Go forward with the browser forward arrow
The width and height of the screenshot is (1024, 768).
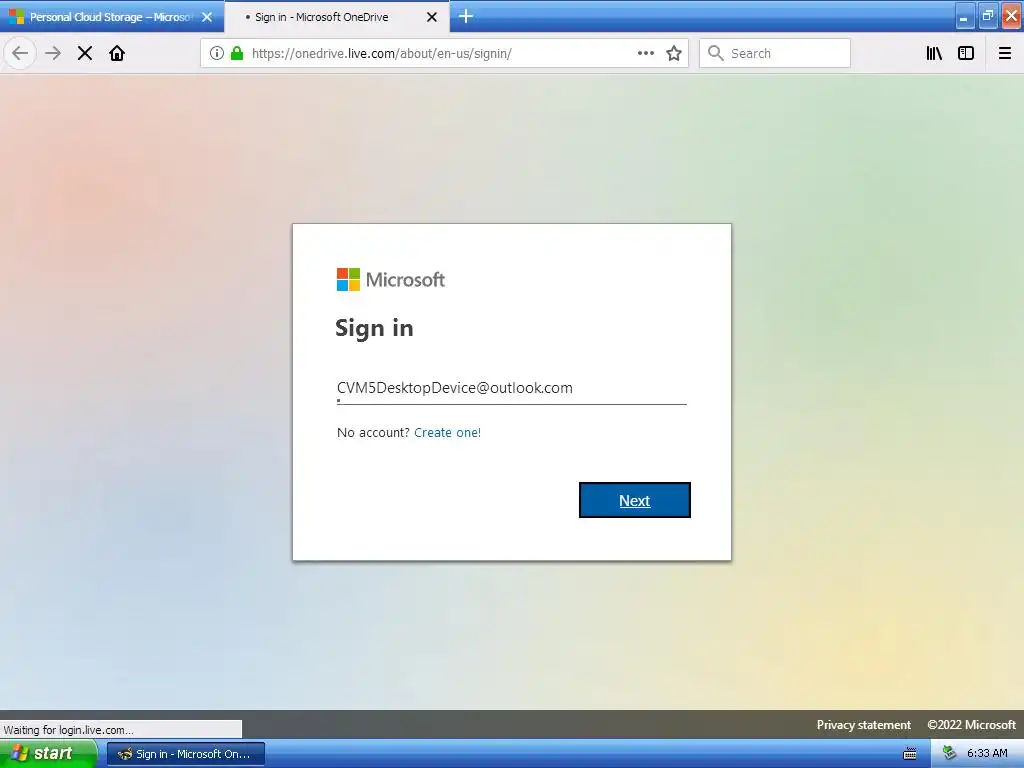pos(53,53)
